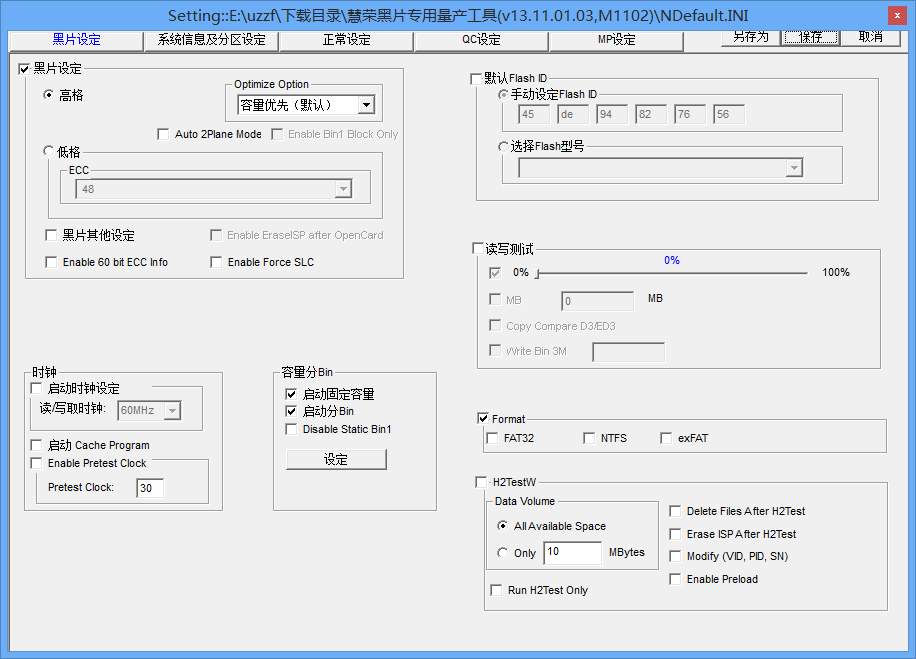The image size is (916, 659).
Task: Click the Flash ID field containing de
Action: click(x=572, y=115)
